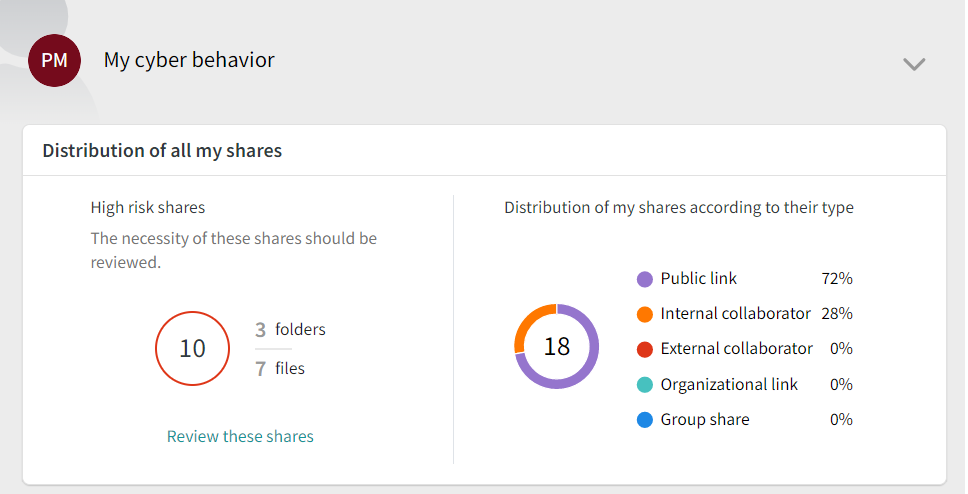The height and width of the screenshot is (494, 968).
Task: Click the 18 total in the donut center
Action: (x=557, y=346)
